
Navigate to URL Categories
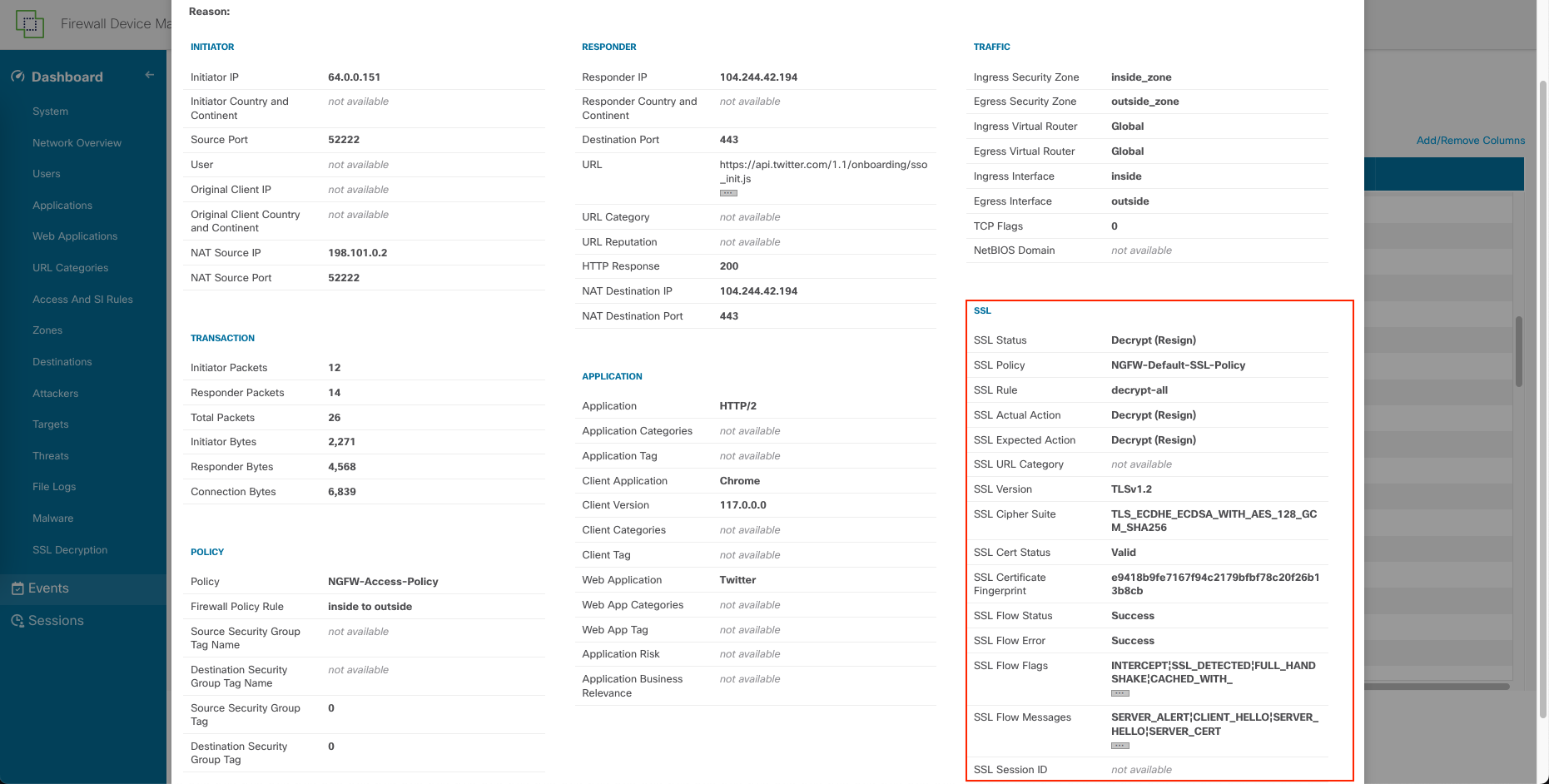click(70, 268)
